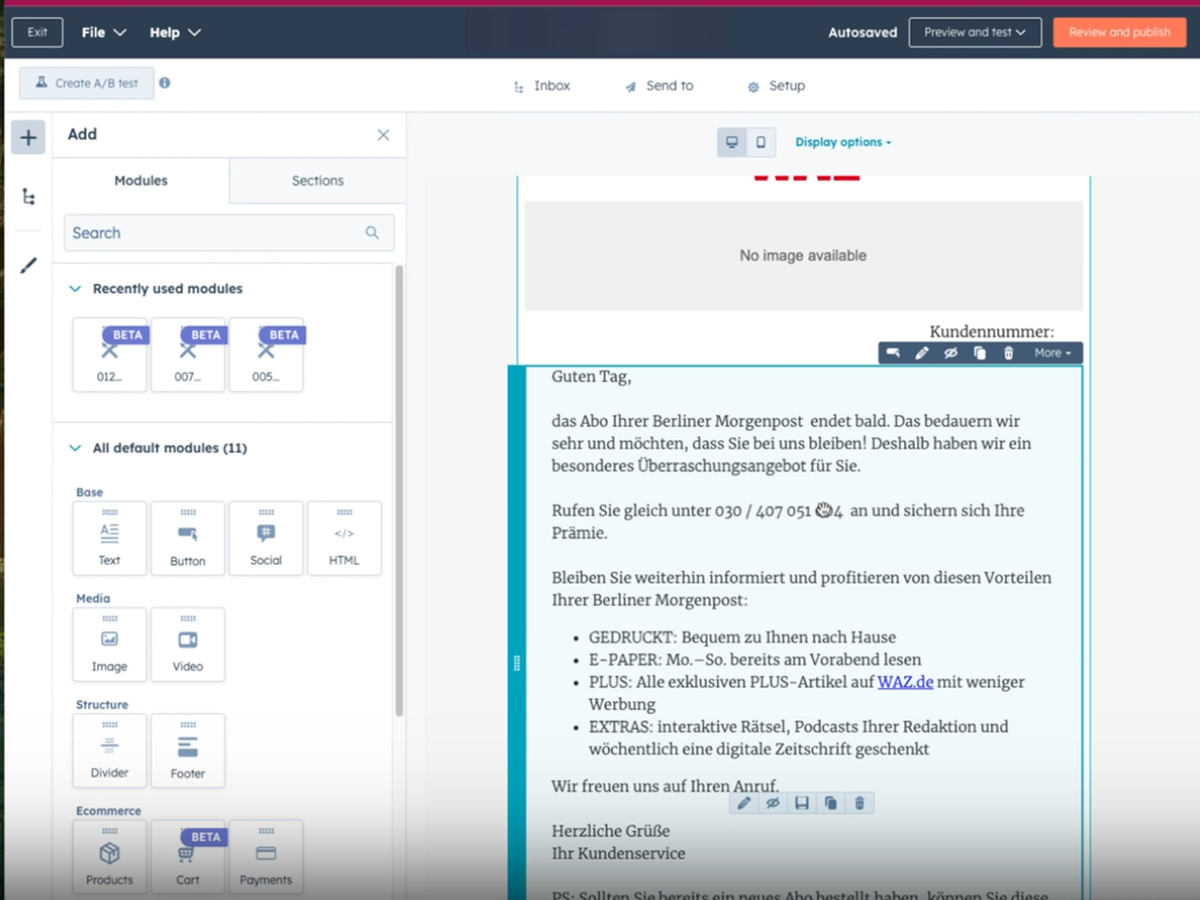Click the Herzliche Grüße text line
Image resolution: width=1200 pixels, height=900 pixels.
click(611, 831)
